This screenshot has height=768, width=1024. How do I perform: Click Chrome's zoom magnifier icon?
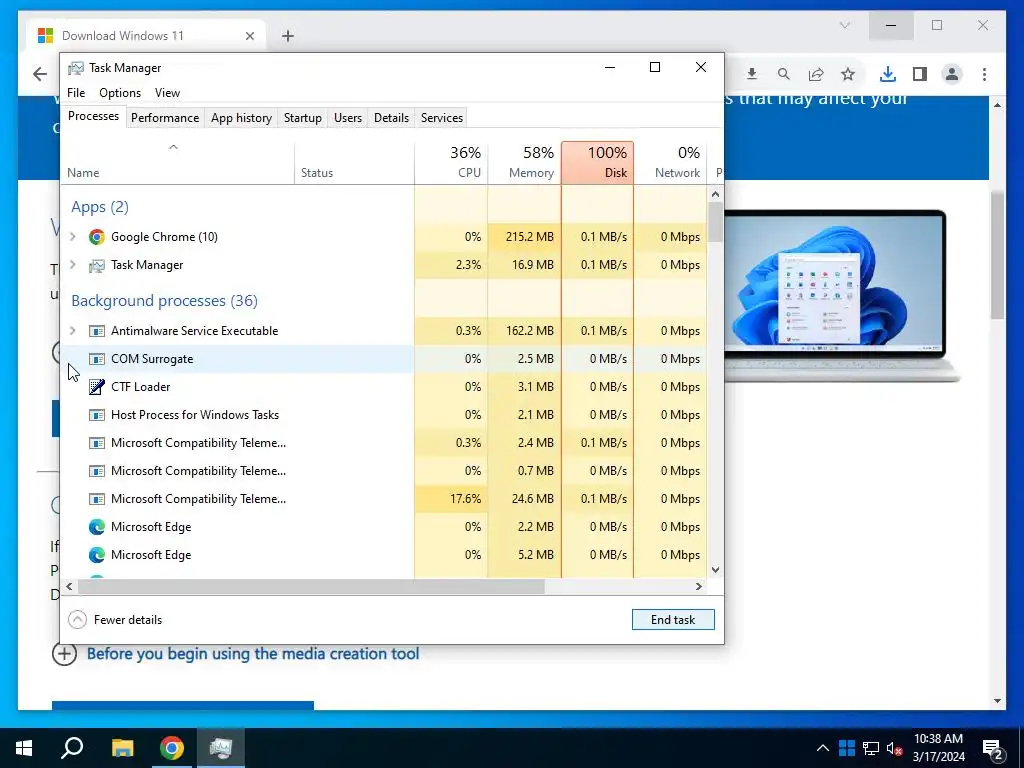point(784,74)
